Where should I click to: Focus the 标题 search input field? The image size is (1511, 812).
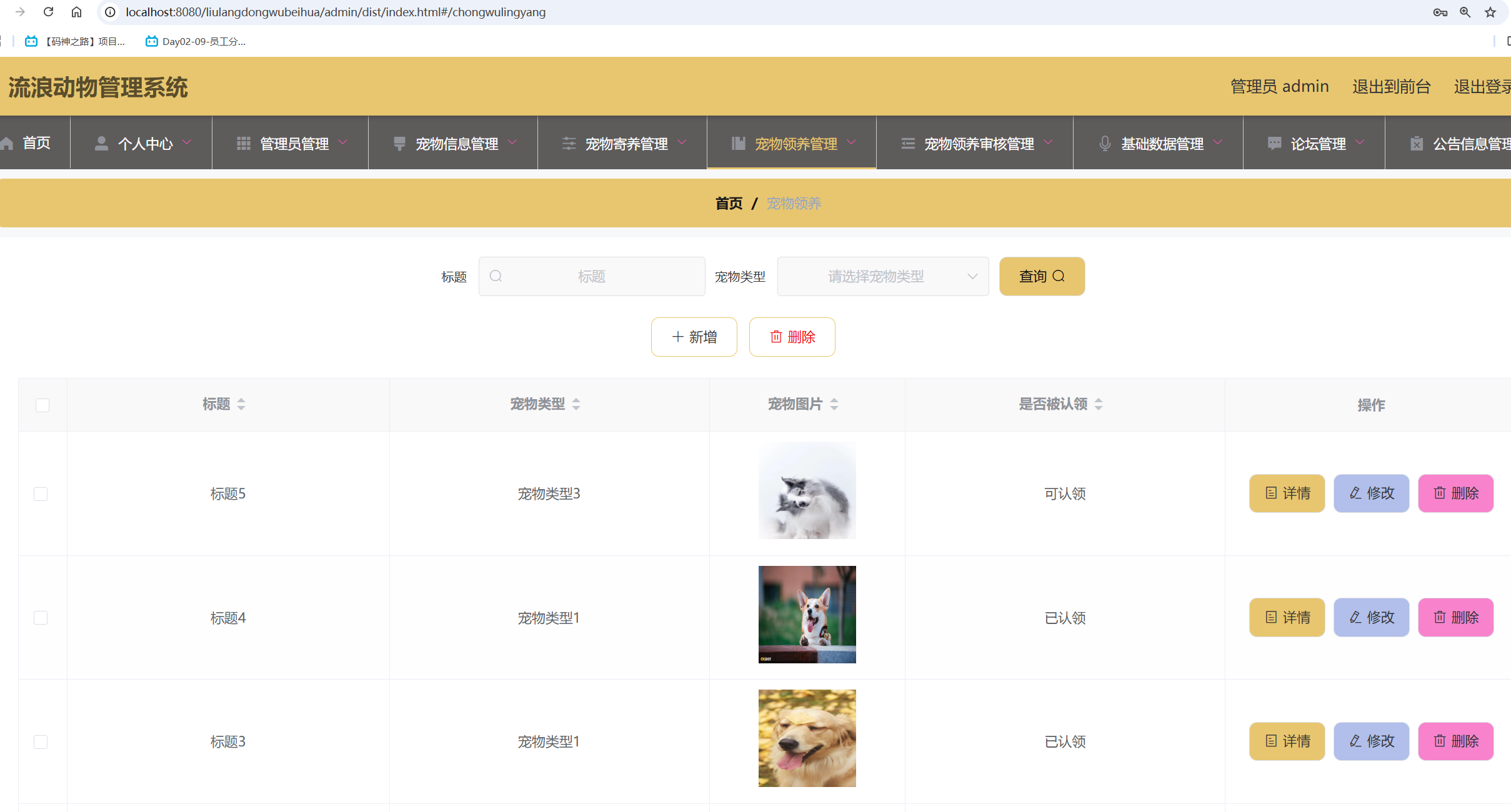tap(592, 276)
